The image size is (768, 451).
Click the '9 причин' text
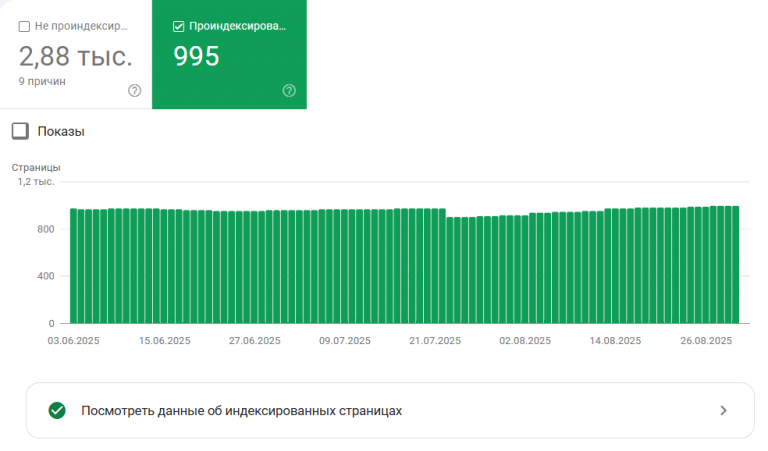42,81
